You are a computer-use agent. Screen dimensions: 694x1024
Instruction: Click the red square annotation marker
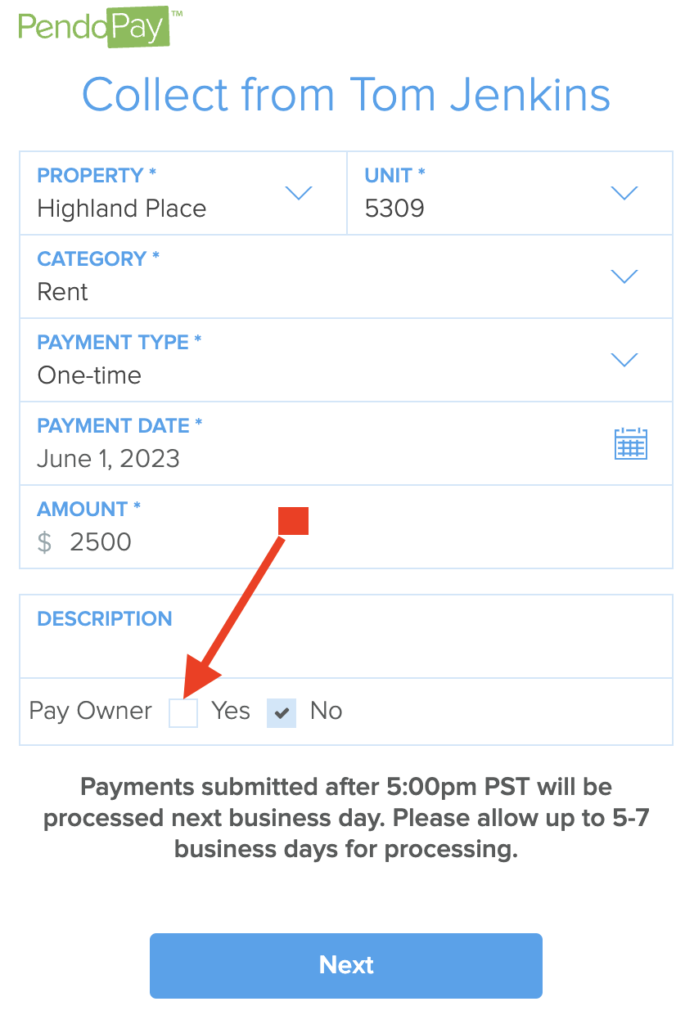pyautogui.click(x=293, y=521)
